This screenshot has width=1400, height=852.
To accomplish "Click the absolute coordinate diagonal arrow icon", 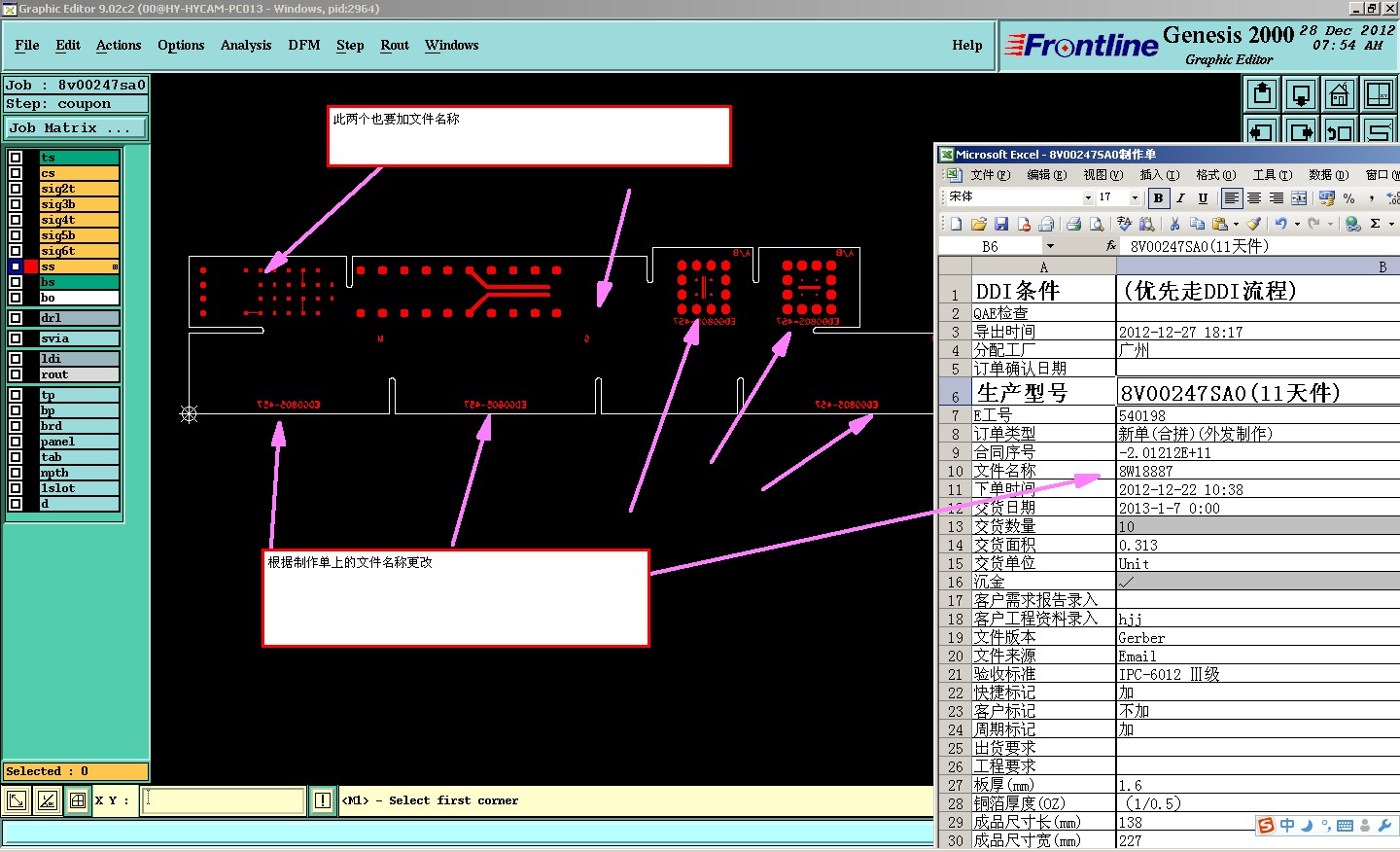I will [17, 800].
